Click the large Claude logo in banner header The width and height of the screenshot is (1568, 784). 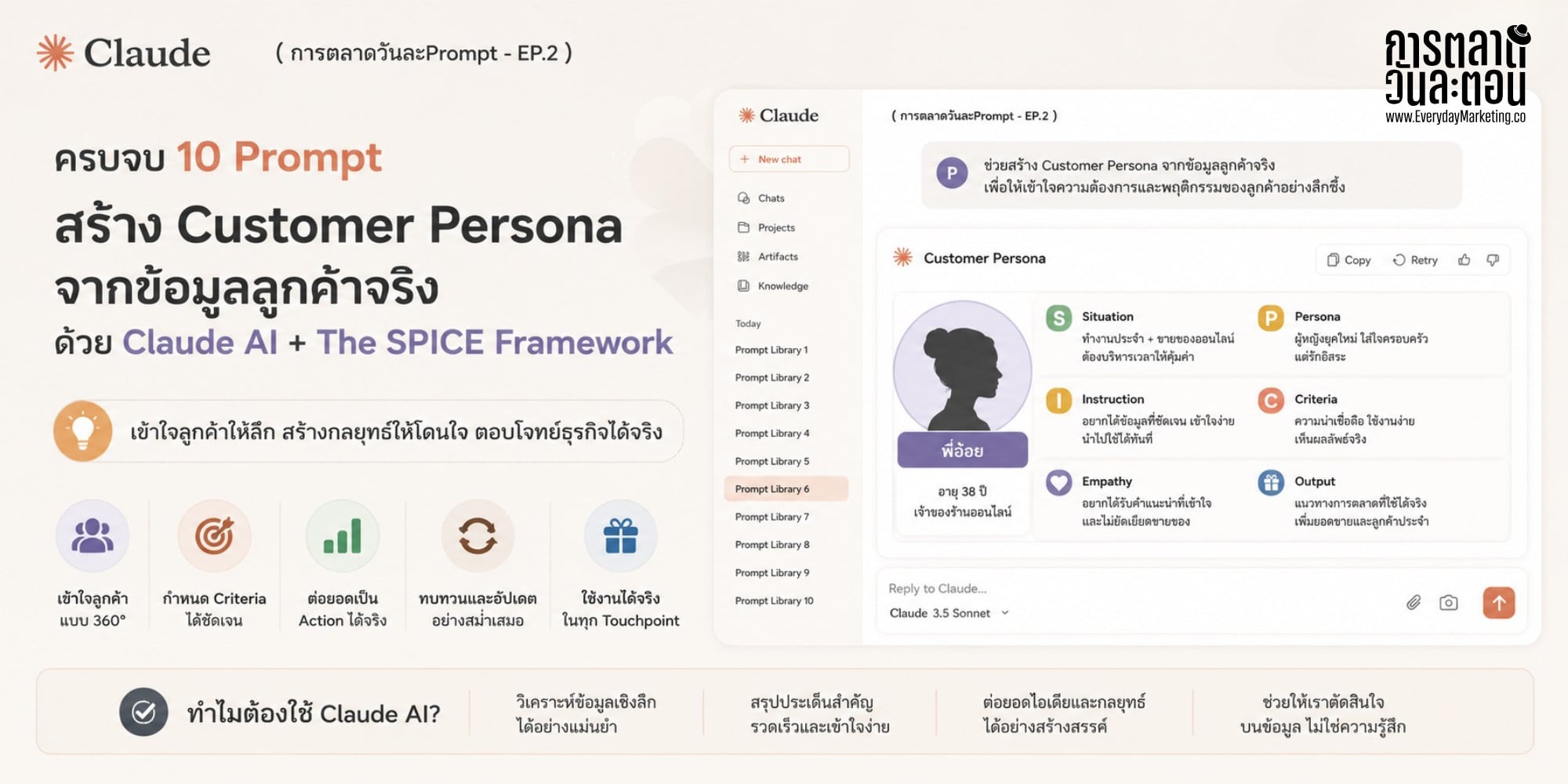point(124,53)
